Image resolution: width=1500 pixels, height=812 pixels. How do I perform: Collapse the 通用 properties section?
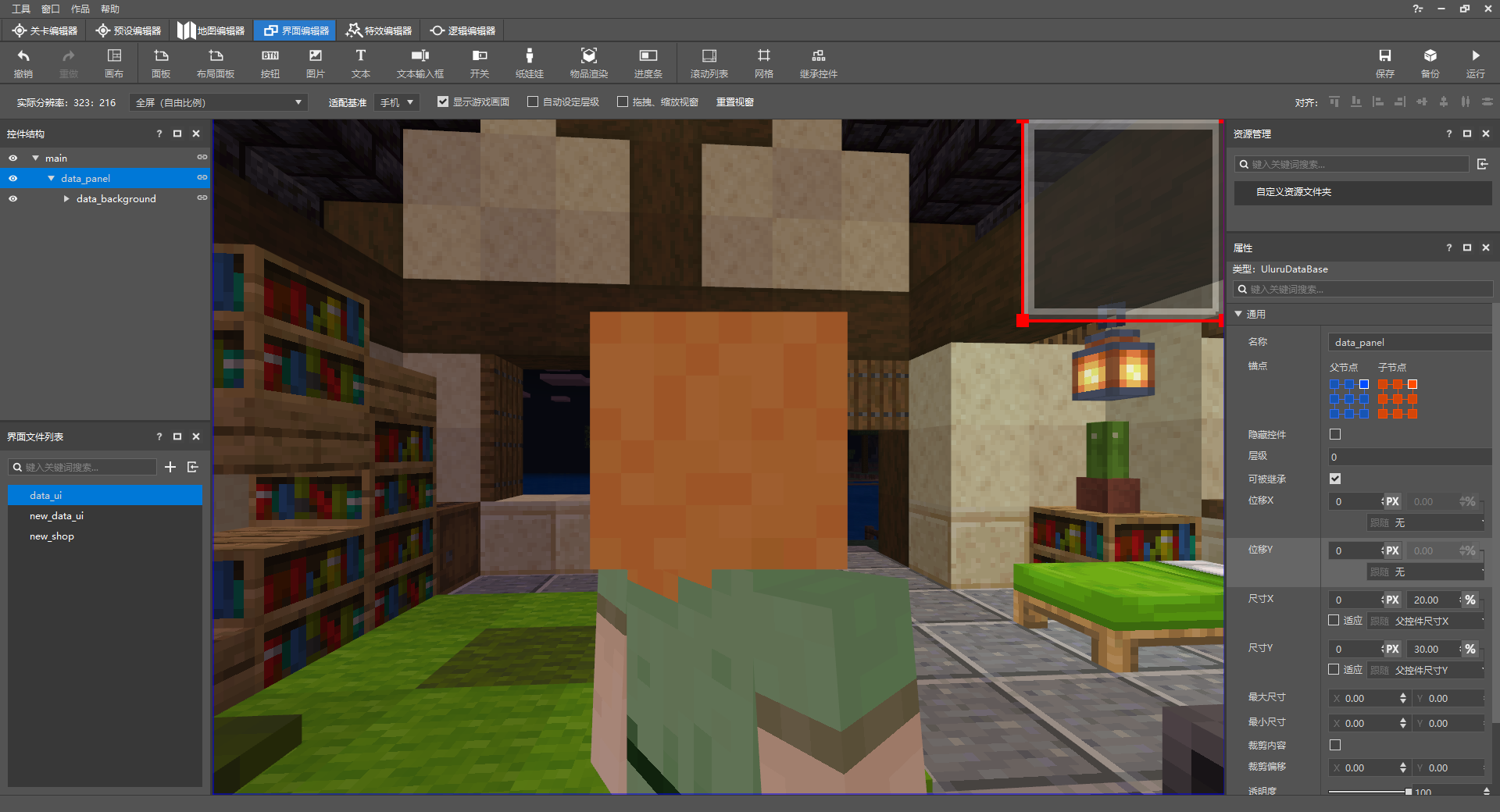click(x=1238, y=314)
